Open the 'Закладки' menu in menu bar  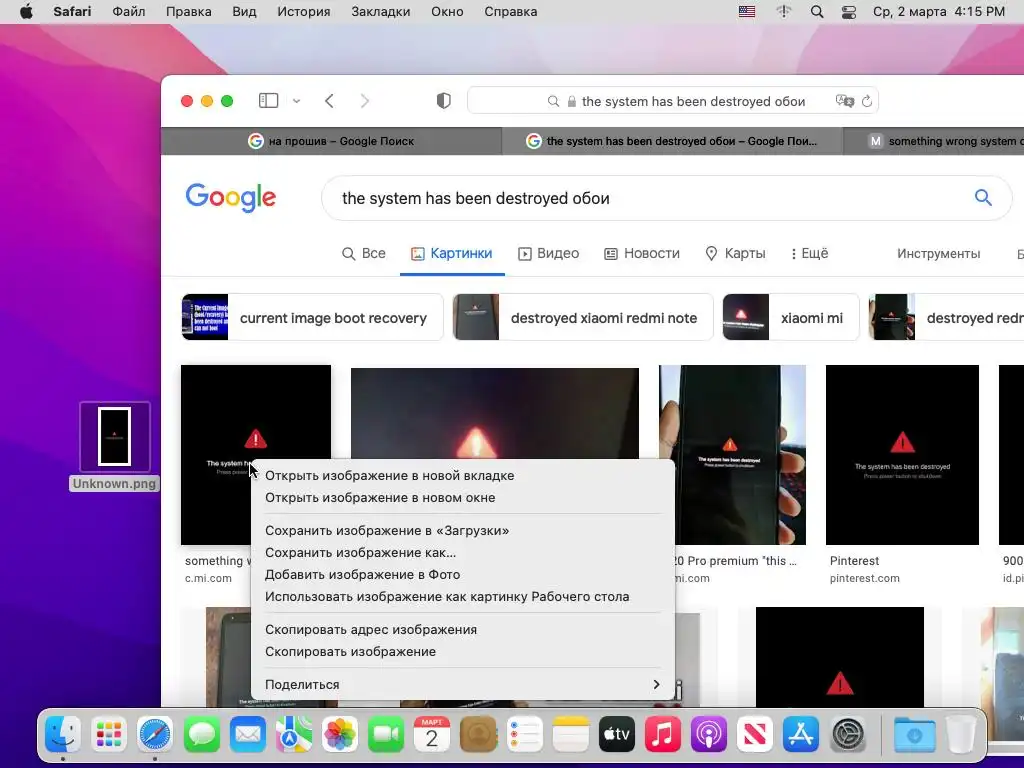tap(381, 12)
